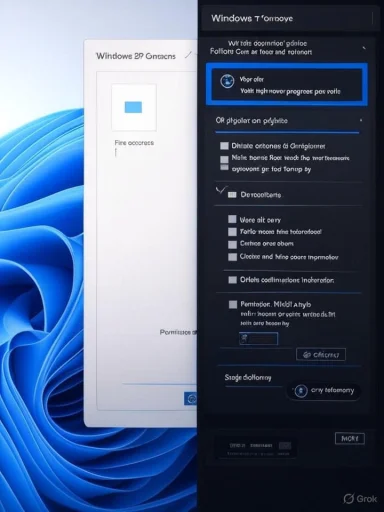
Task: Check the 'Pemtotior. Miold Ahyib' checkbox
Action: click(x=233, y=304)
